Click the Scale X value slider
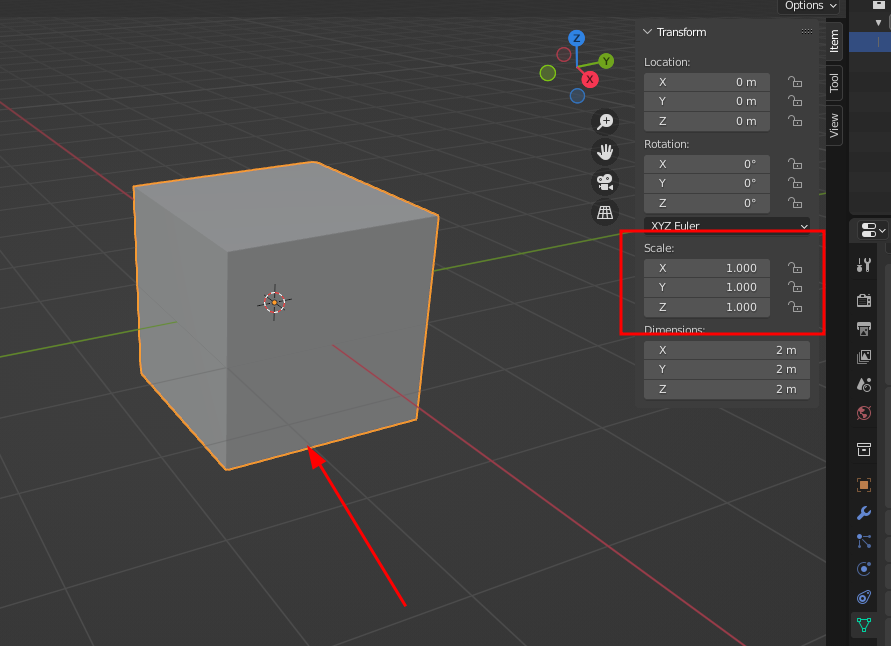 707,267
